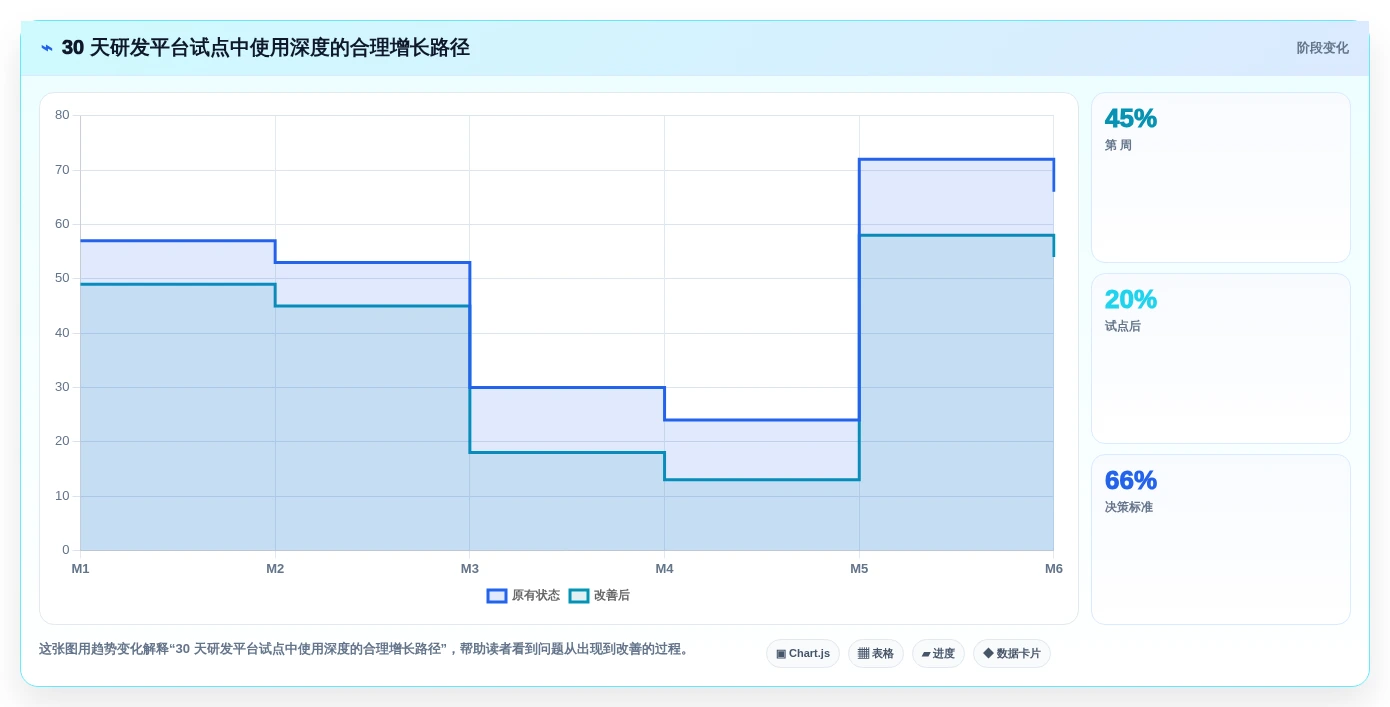1390x707 pixels.
Task: Click the M2 axis label
Action: coord(275,568)
